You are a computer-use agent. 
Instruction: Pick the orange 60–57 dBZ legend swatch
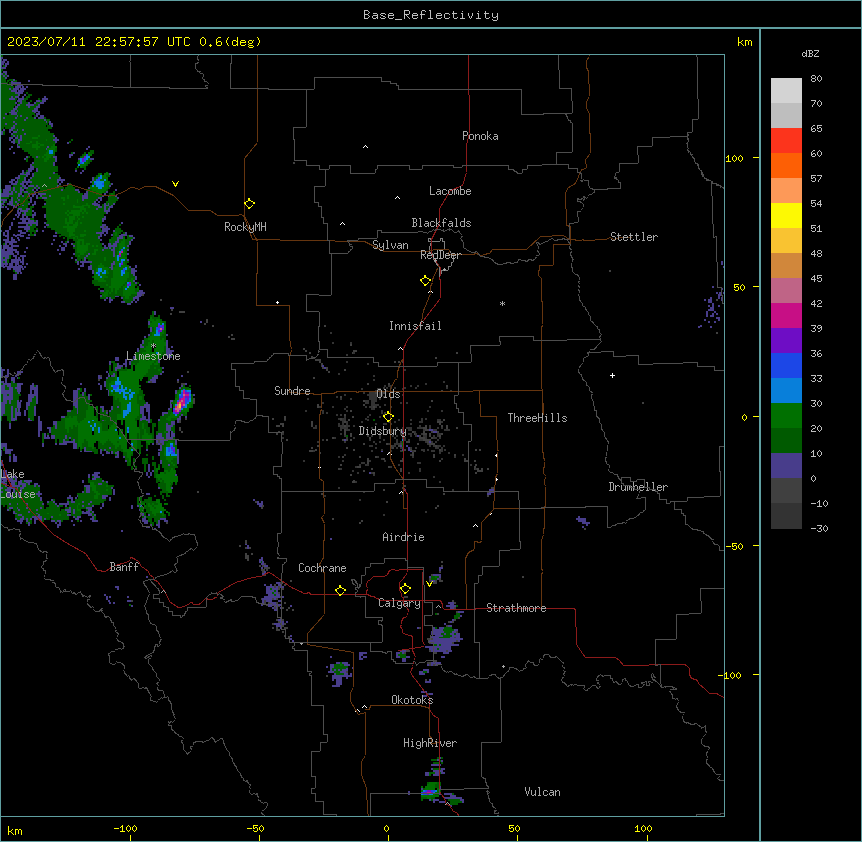click(786, 165)
